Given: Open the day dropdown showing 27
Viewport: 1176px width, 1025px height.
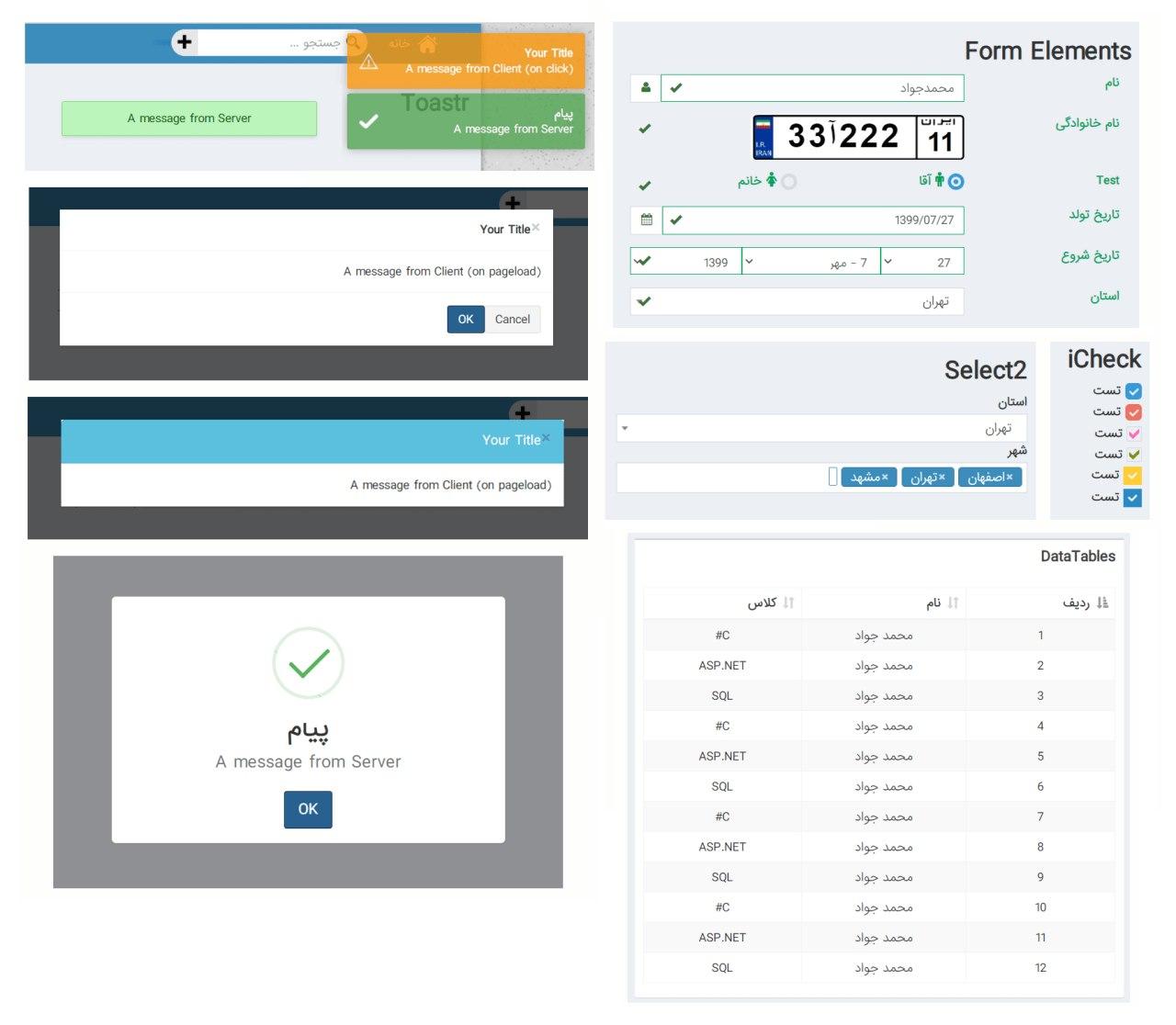Looking at the screenshot, I should click(922, 262).
